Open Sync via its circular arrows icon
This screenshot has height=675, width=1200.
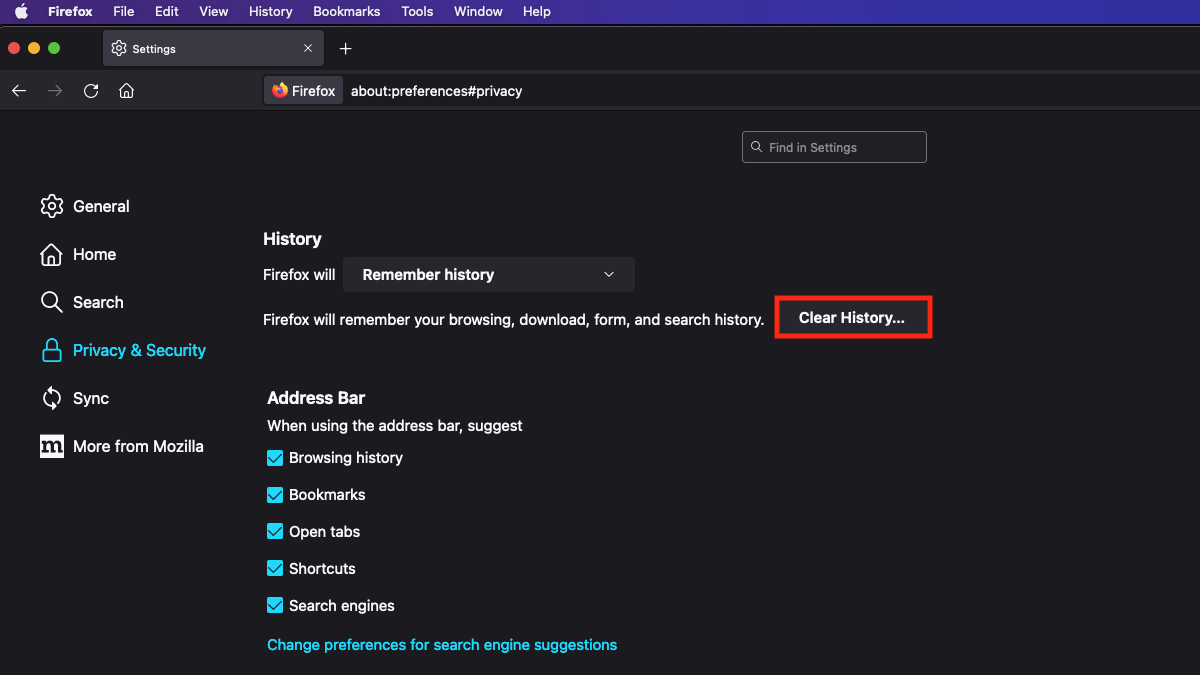tap(52, 398)
